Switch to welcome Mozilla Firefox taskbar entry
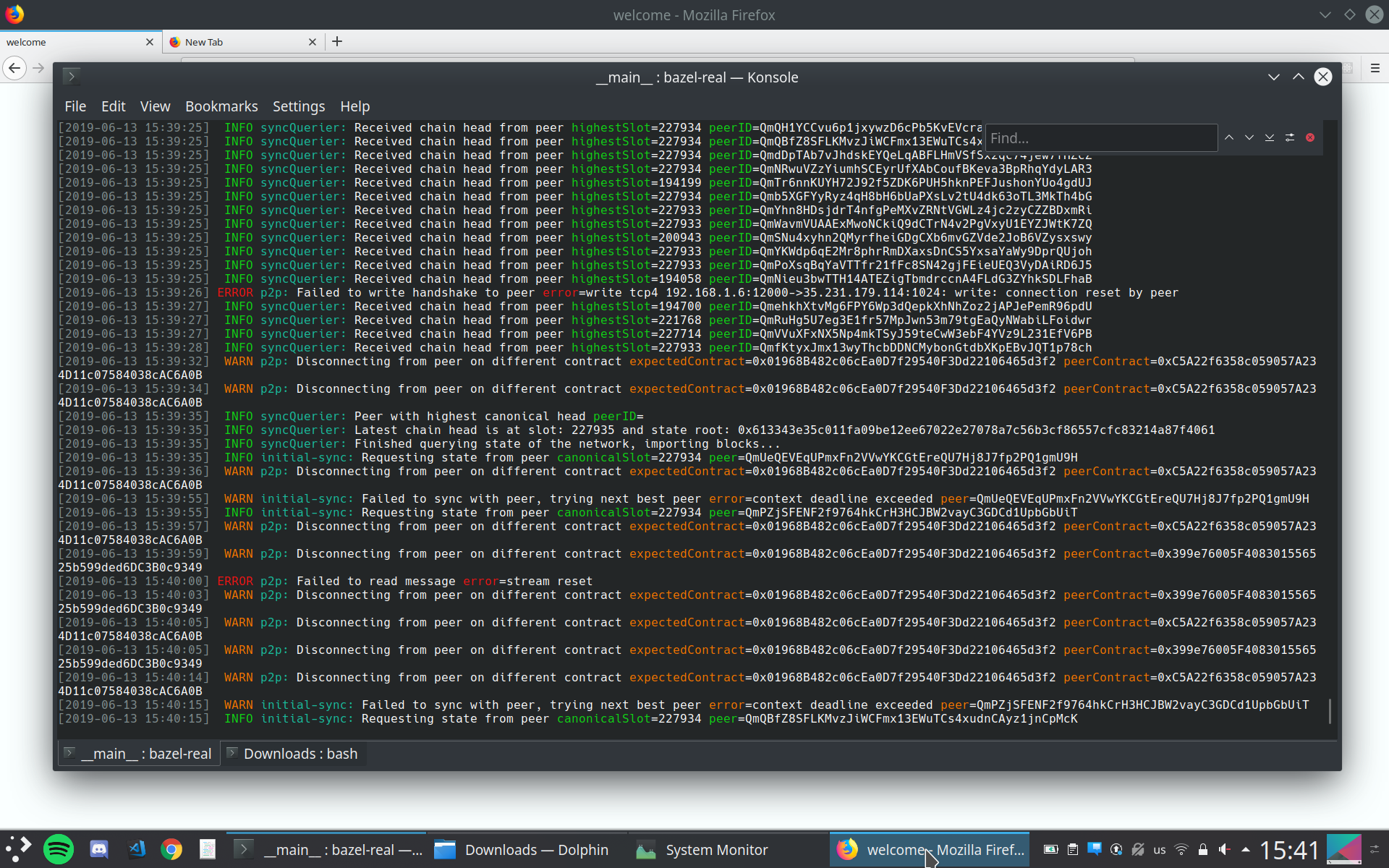 [x=930, y=849]
